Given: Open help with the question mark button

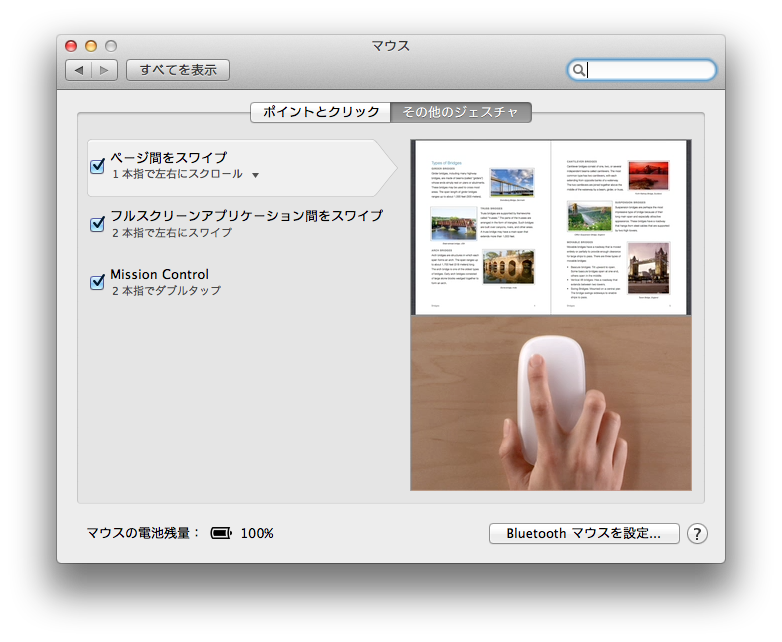Looking at the screenshot, I should 697,534.
